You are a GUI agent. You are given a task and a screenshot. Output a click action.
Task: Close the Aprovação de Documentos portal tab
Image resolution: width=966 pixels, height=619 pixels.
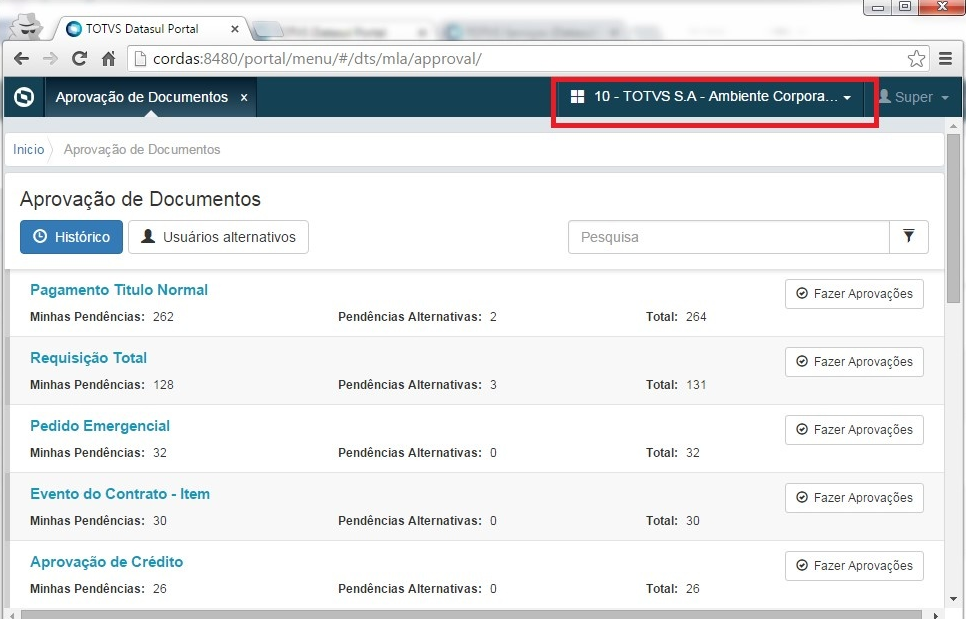coord(244,97)
